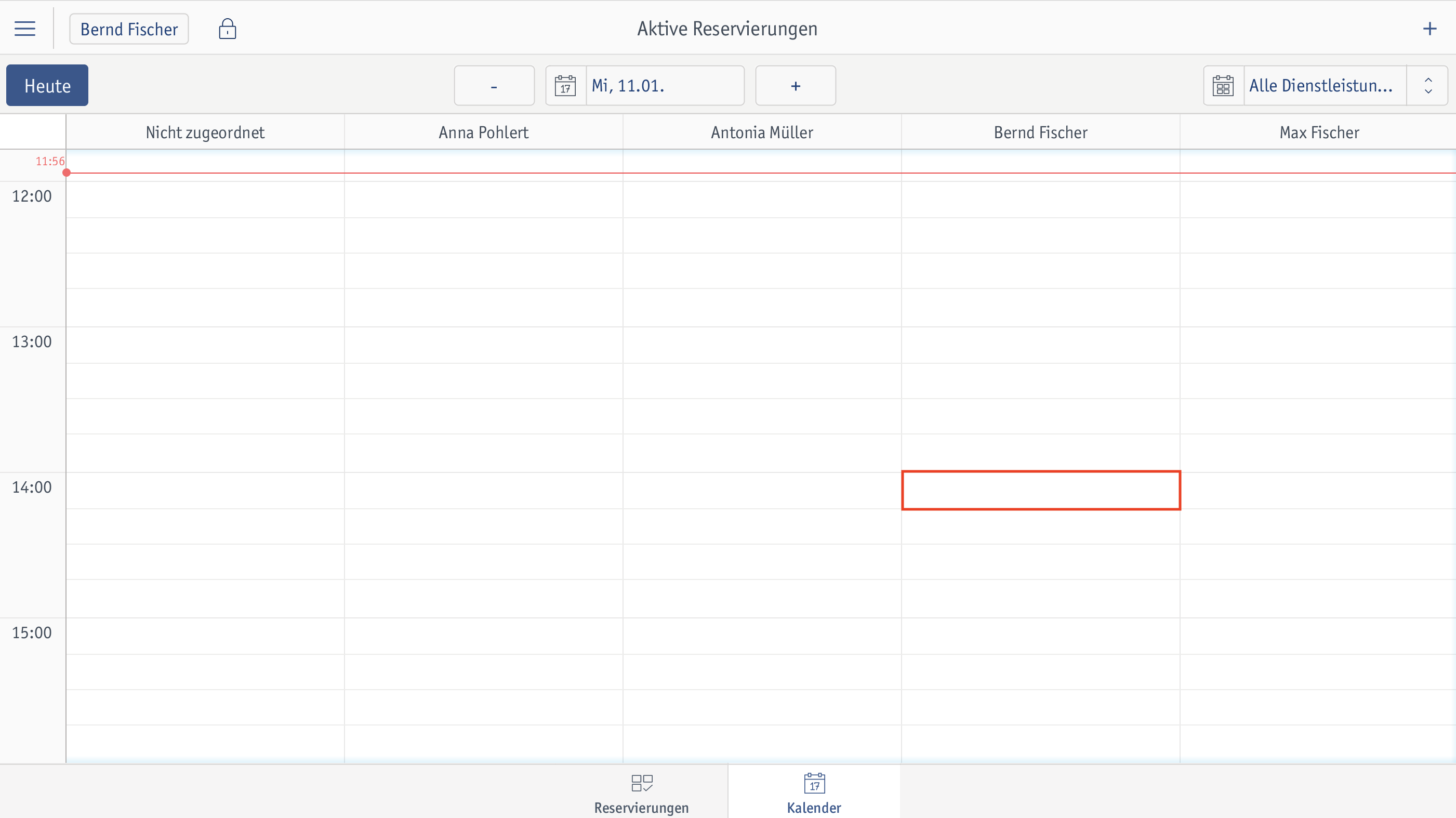1456x818 pixels.
Task: Click the 13:00 time label
Action: pyautogui.click(x=32, y=341)
